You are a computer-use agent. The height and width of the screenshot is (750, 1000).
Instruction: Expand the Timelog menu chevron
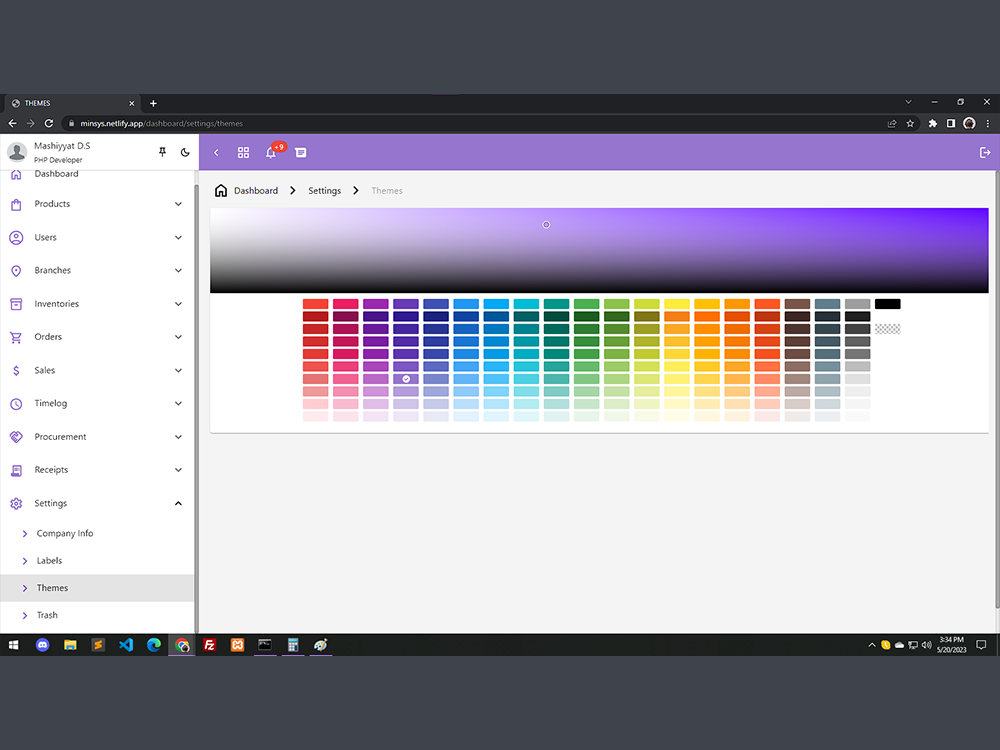coord(179,404)
